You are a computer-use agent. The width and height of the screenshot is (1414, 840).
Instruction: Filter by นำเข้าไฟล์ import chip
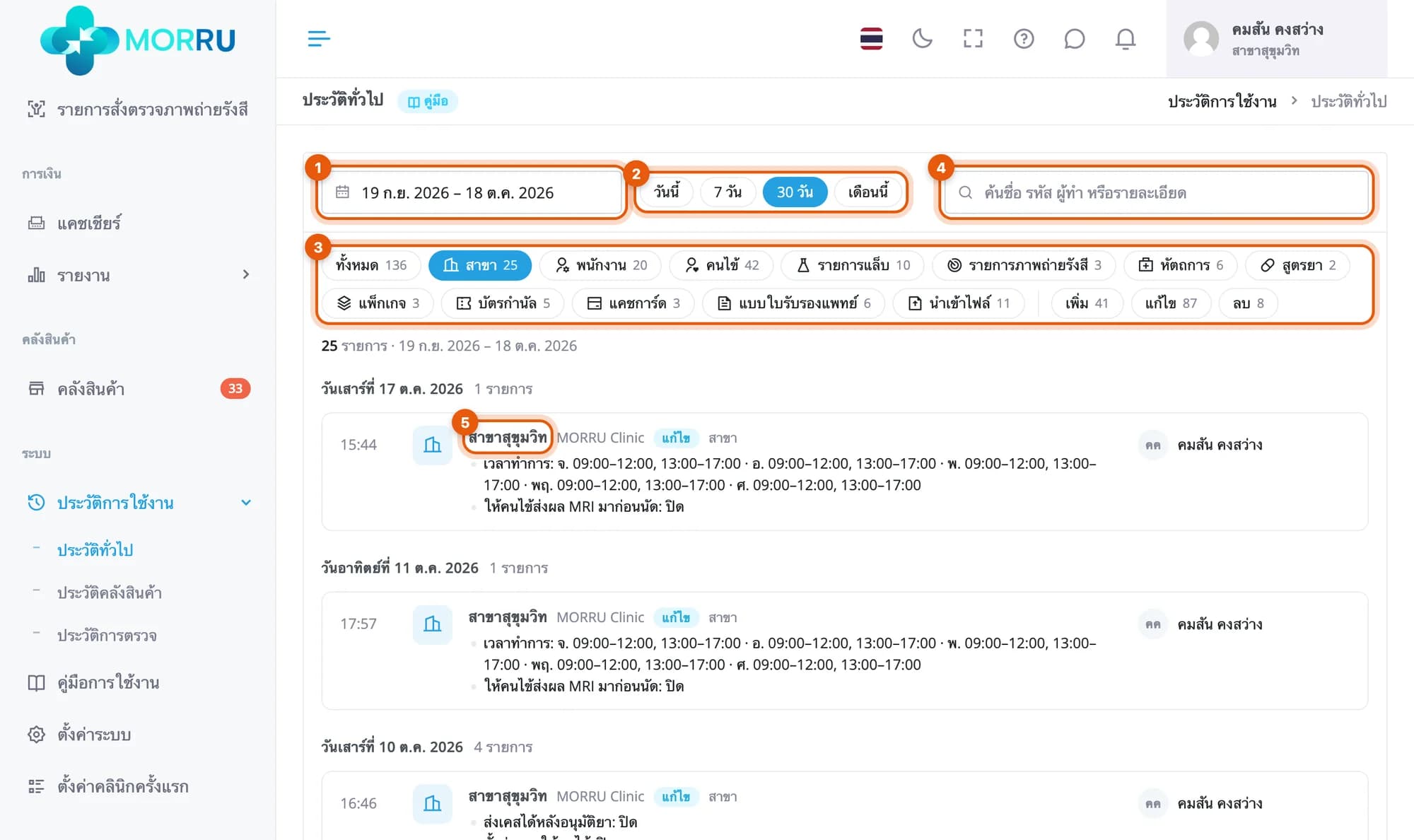tap(959, 303)
